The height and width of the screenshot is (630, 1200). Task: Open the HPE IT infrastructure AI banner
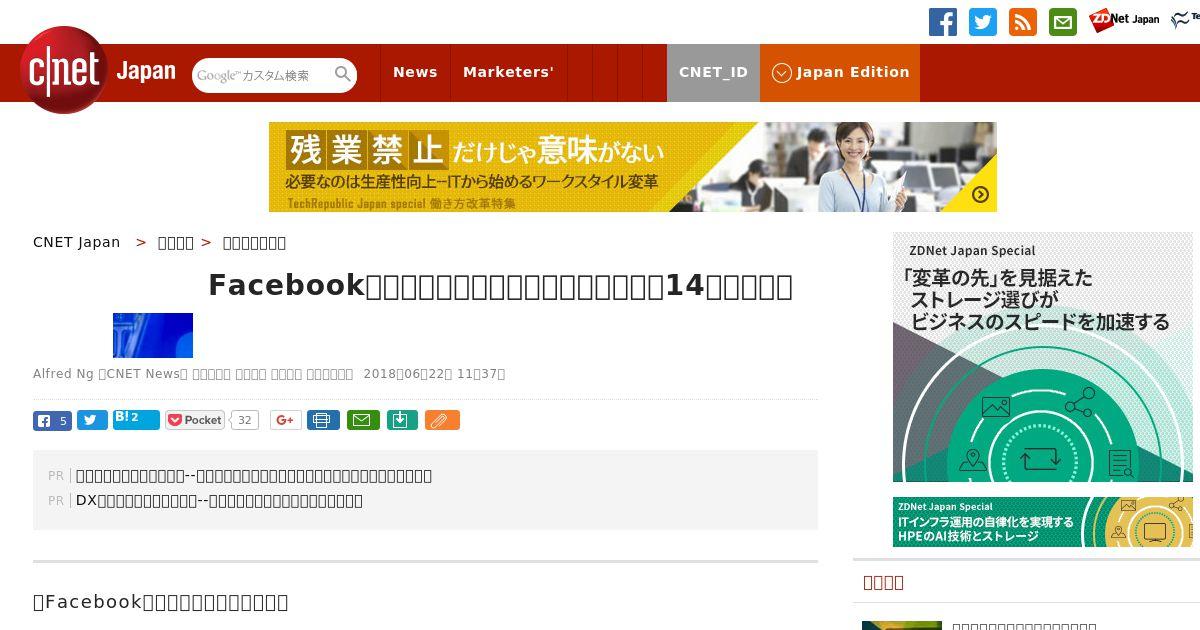click(x=1043, y=522)
